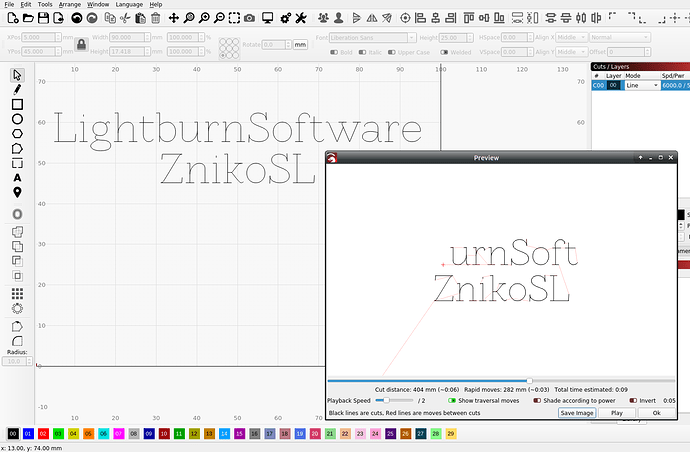Activate the Create Text tool
This screenshot has height=452, width=690.
point(17,178)
